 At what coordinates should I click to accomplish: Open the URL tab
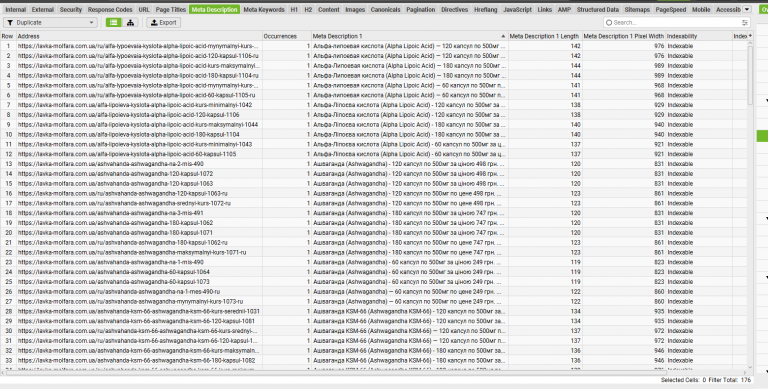pos(144,9)
